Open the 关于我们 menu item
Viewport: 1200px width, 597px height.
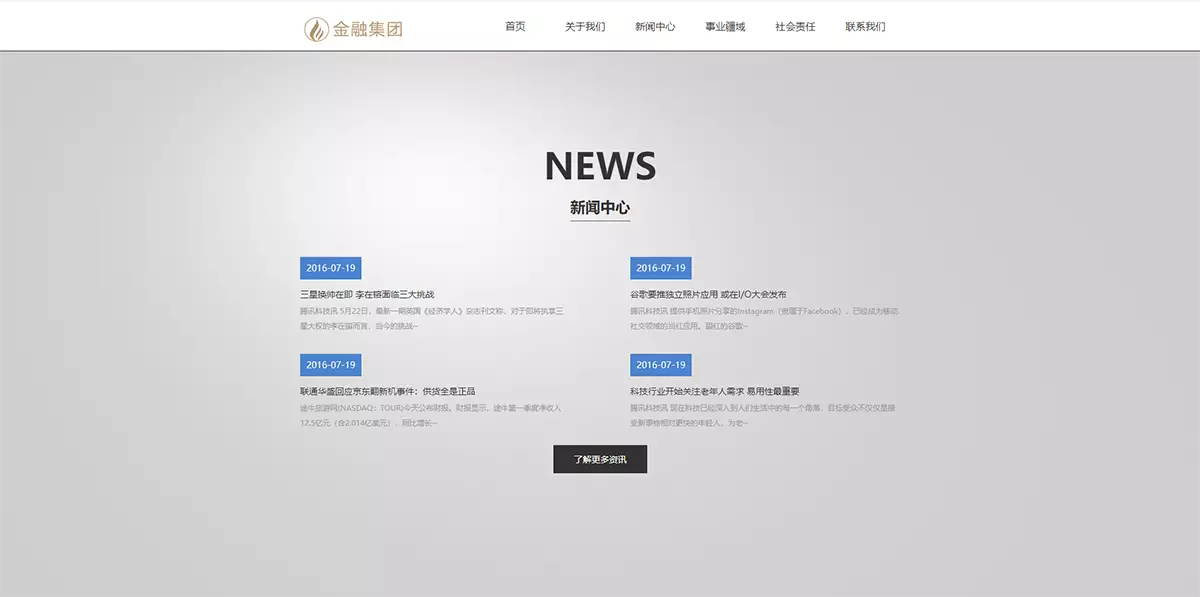click(x=585, y=27)
